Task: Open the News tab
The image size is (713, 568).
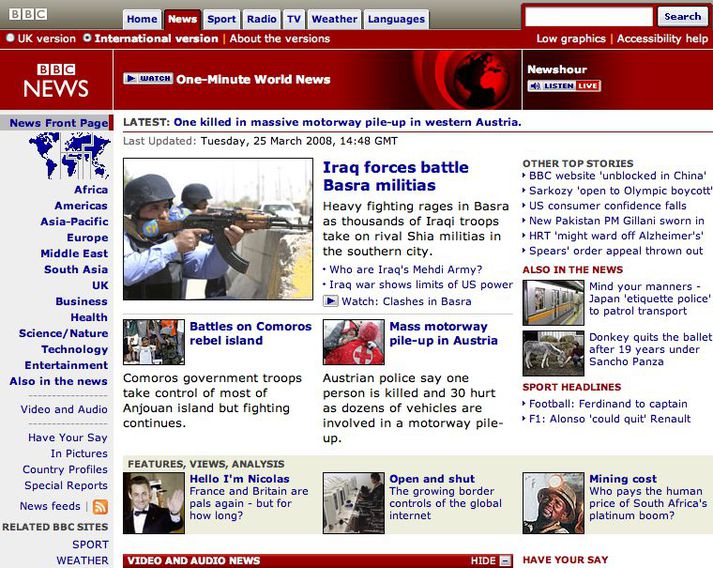Action: coord(182,19)
